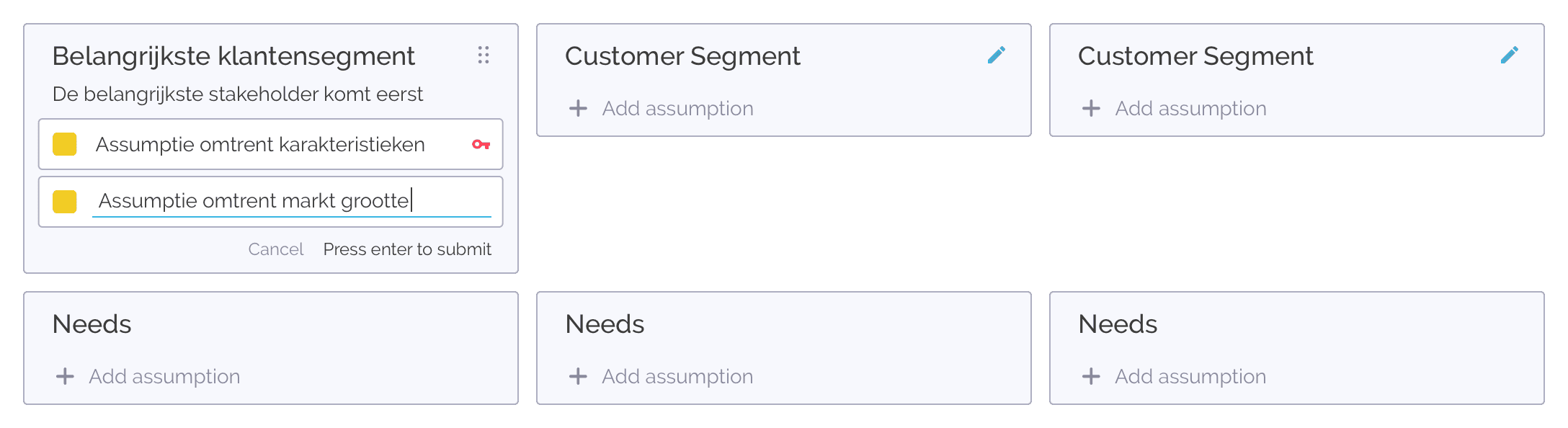Viewport: 1568px width, 428px height.
Task: Click pencil icon on the rightmost Customer Segment
Action: (1510, 55)
